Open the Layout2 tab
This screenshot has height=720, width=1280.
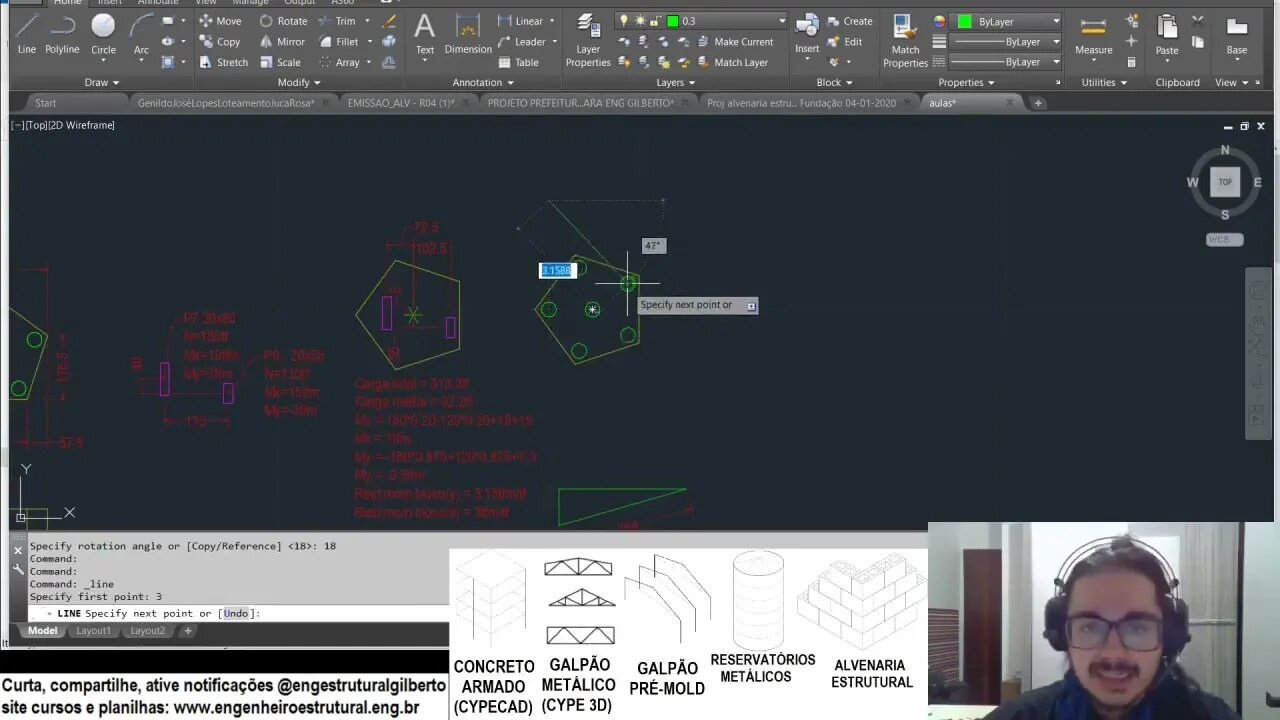click(147, 631)
